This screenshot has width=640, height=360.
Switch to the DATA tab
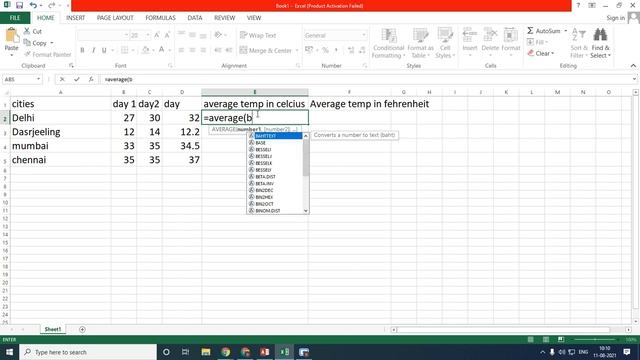coord(195,18)
